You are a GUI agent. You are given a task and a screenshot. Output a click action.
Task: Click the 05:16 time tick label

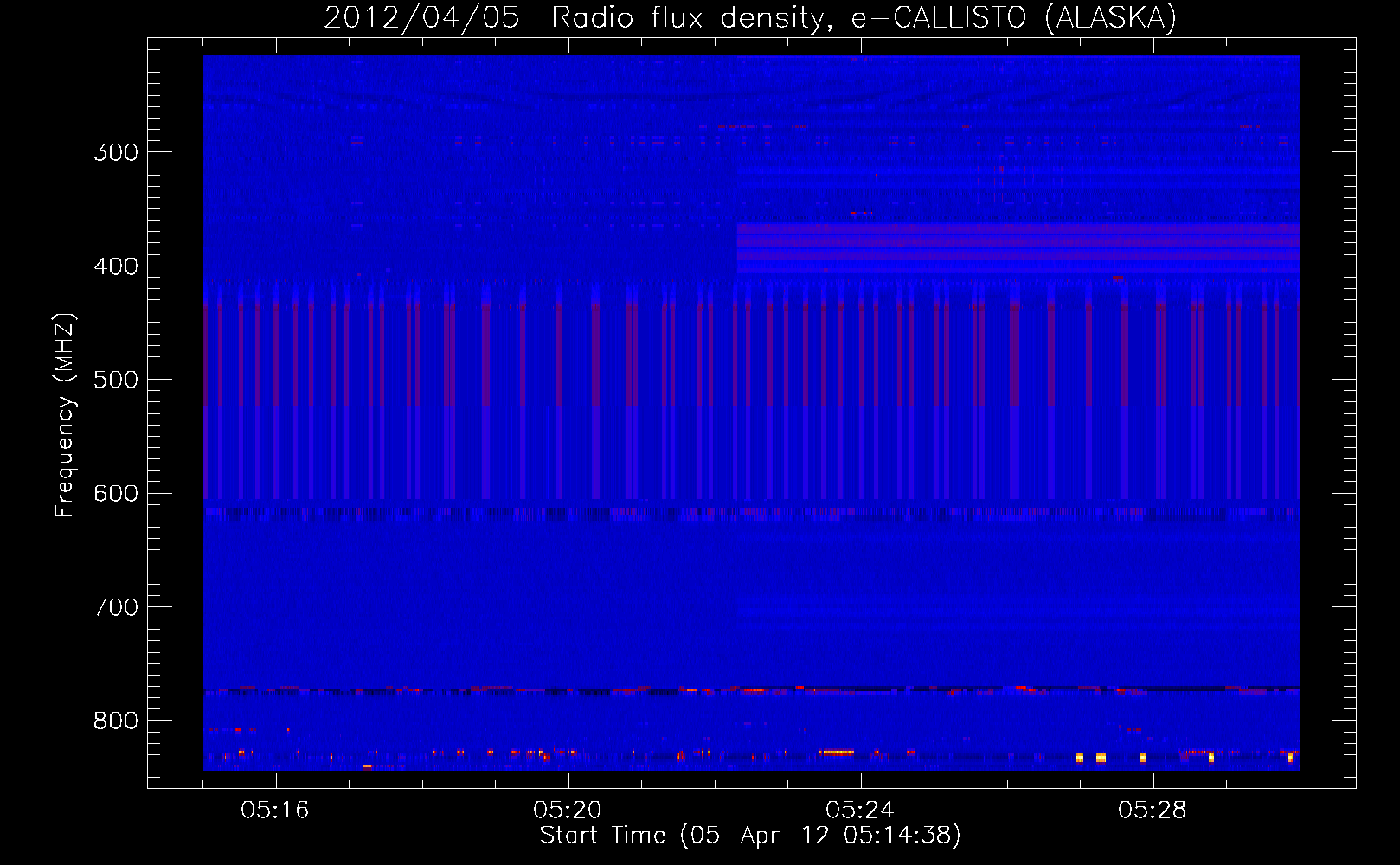pyautogui.click(x=275, y=810)
